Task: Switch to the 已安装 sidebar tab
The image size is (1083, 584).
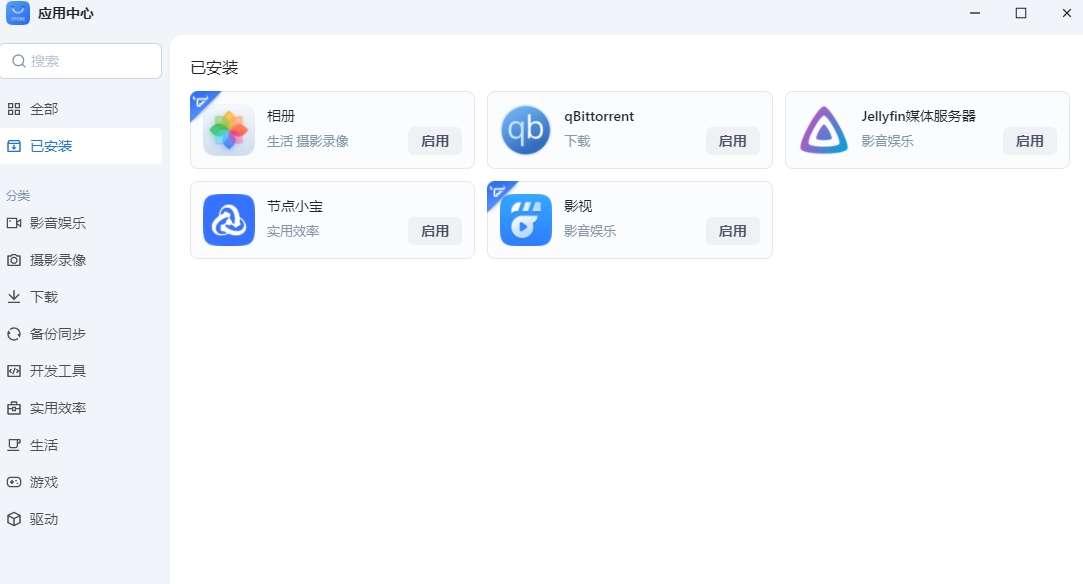Action: tap(81, 146)
